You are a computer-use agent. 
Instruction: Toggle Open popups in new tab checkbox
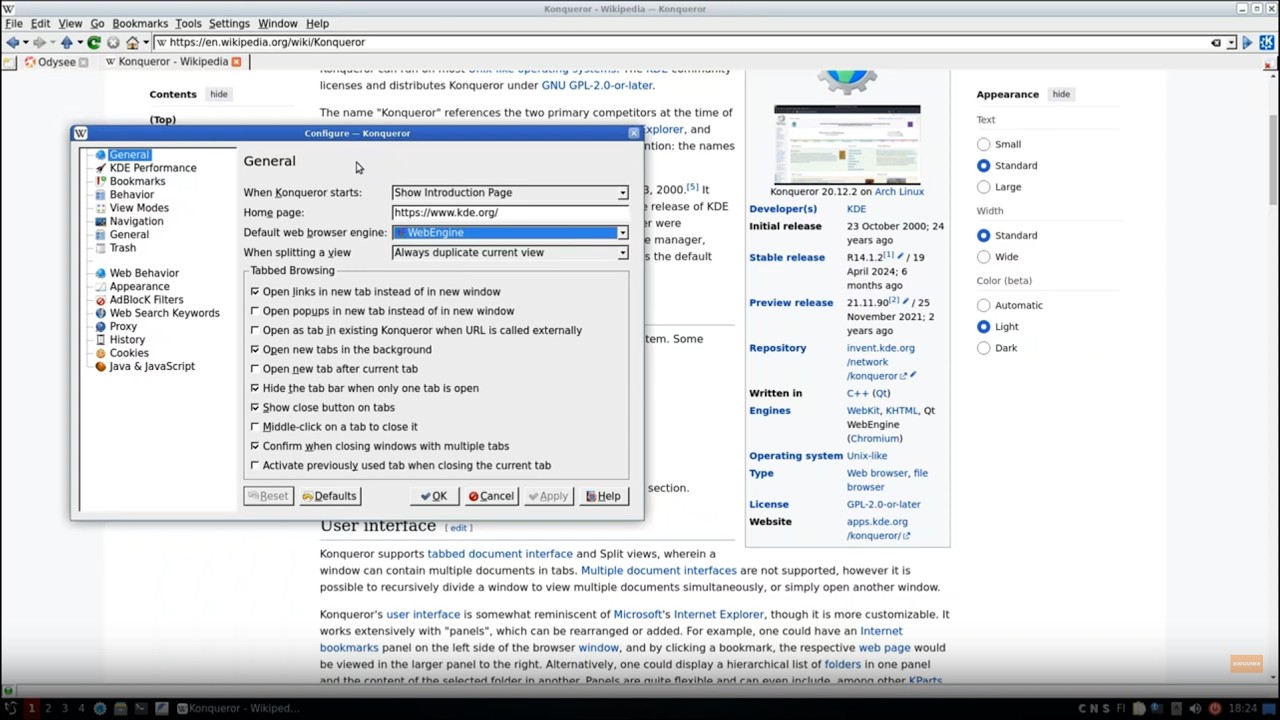click(254, 311)
